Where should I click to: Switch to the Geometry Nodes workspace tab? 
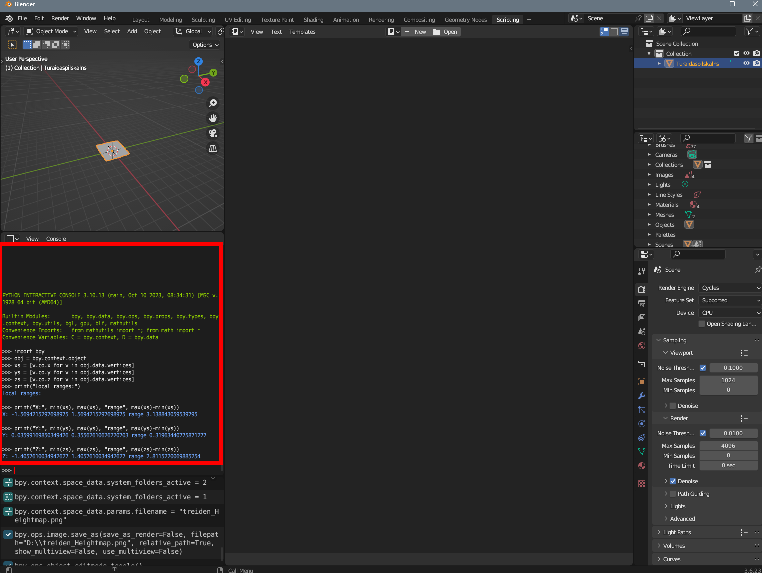465,19
